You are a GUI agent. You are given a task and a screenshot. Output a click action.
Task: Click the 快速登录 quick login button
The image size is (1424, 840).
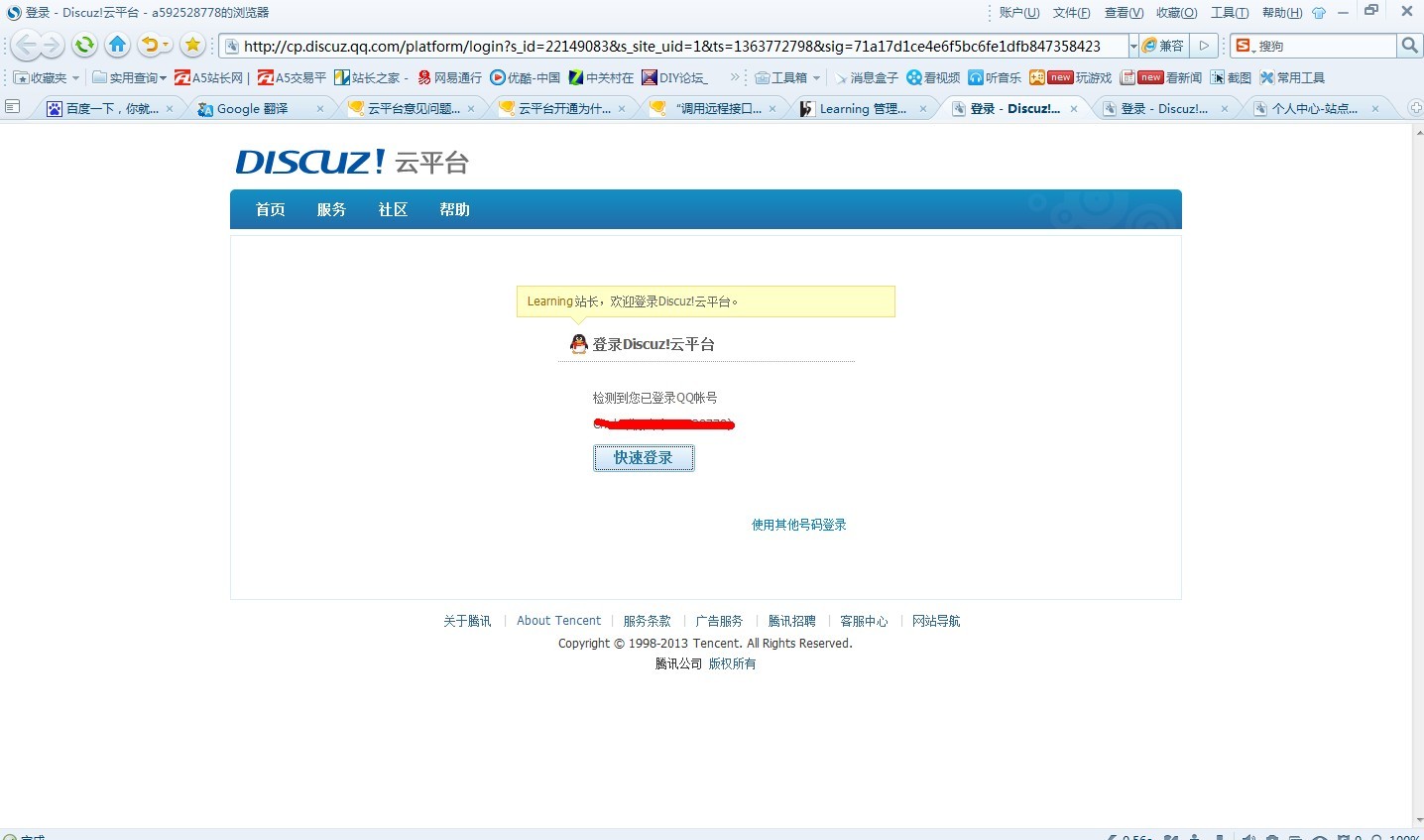tap(644, 458)
